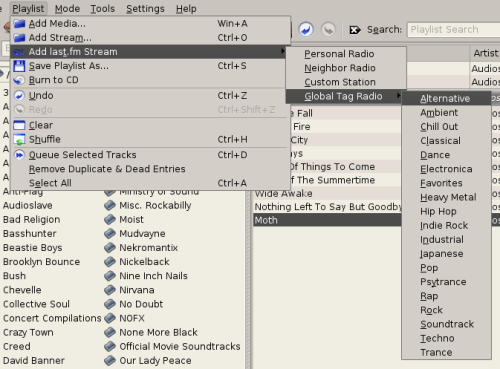Click the Shuffle icon in the menu

click(19, 139)
